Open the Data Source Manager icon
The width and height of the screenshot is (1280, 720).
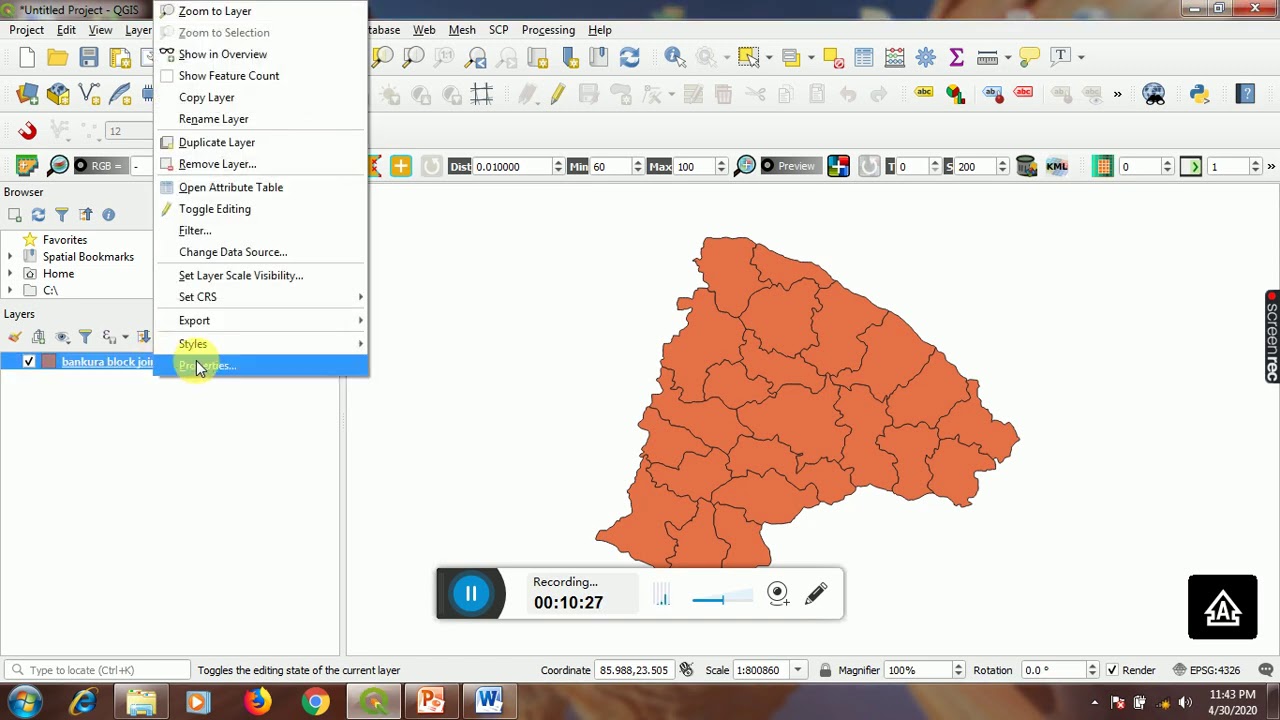click(27, 95)
